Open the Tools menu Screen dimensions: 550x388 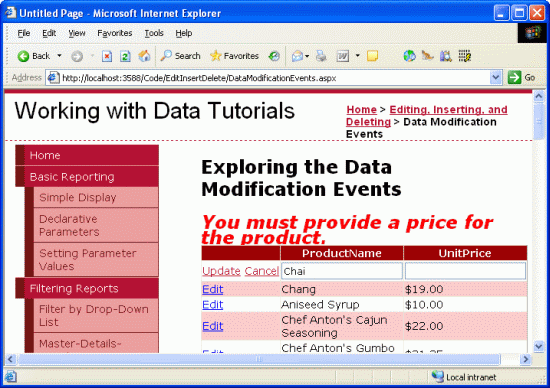click(154, 33)
